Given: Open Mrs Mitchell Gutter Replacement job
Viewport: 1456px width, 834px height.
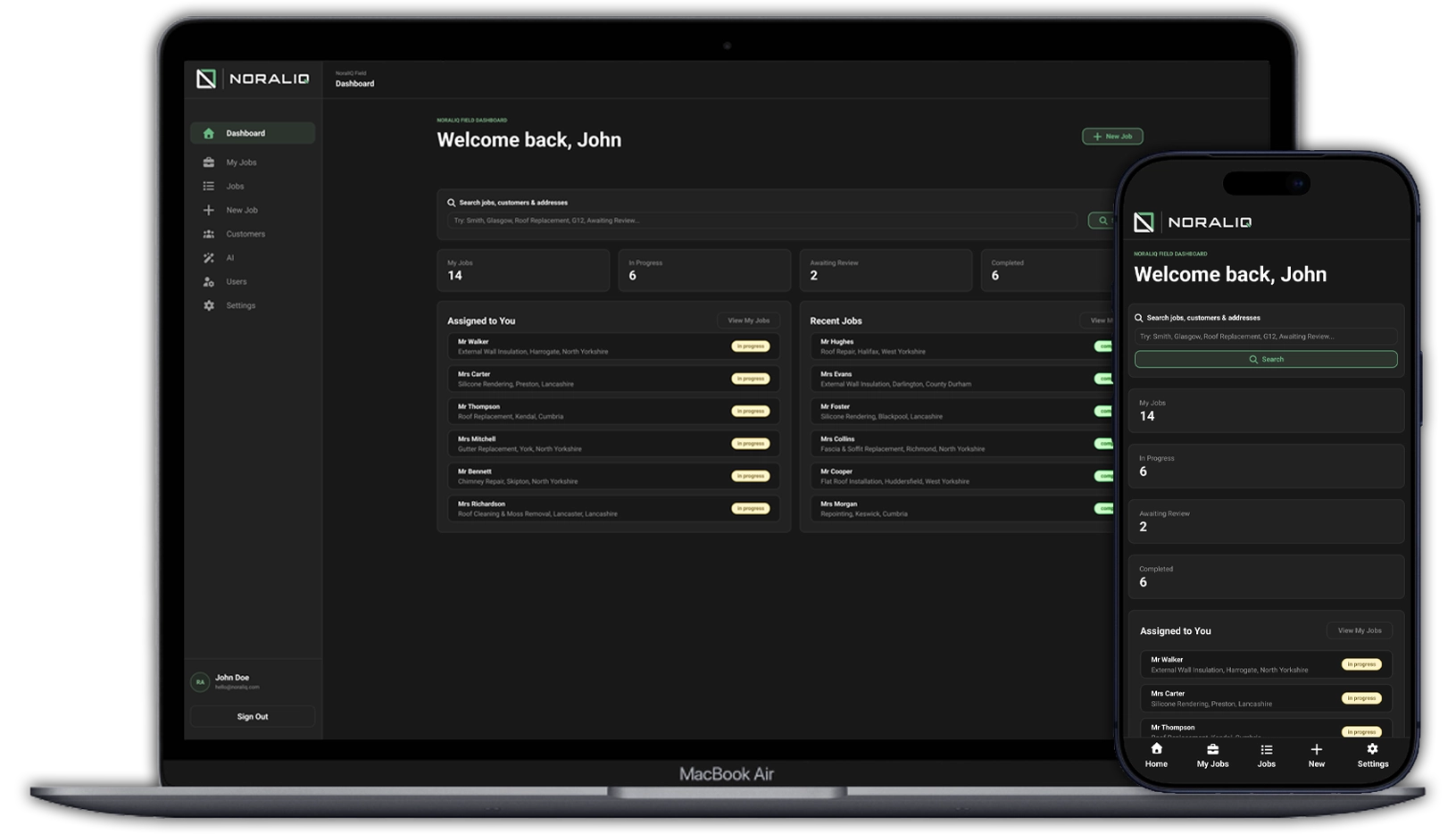Looking at the screenshot, I should point(614,444).
